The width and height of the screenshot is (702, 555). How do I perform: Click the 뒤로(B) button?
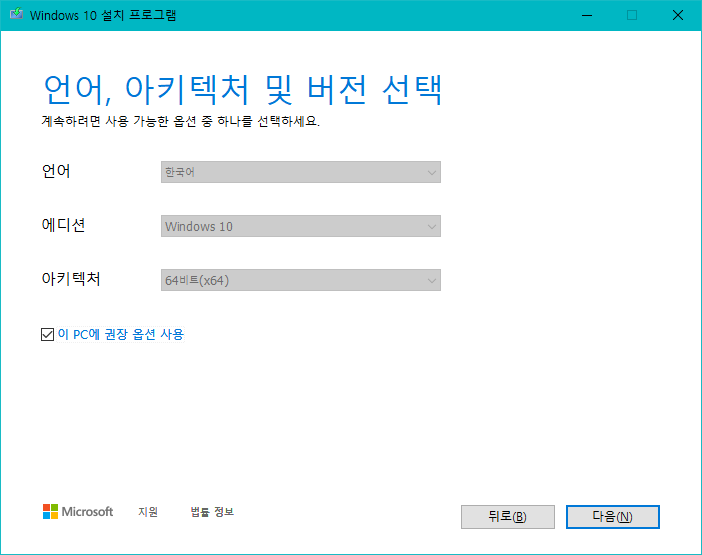(508, 517)
